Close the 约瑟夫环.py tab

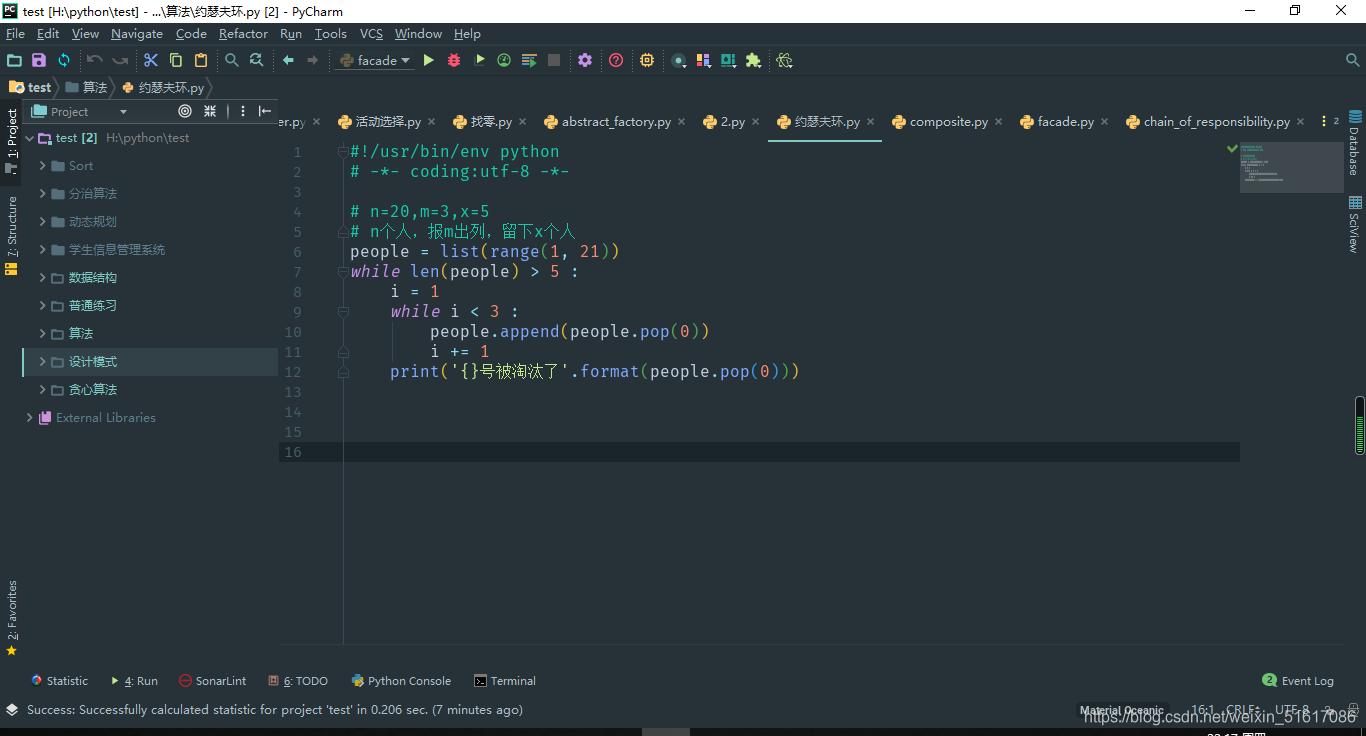pos(871,122)
